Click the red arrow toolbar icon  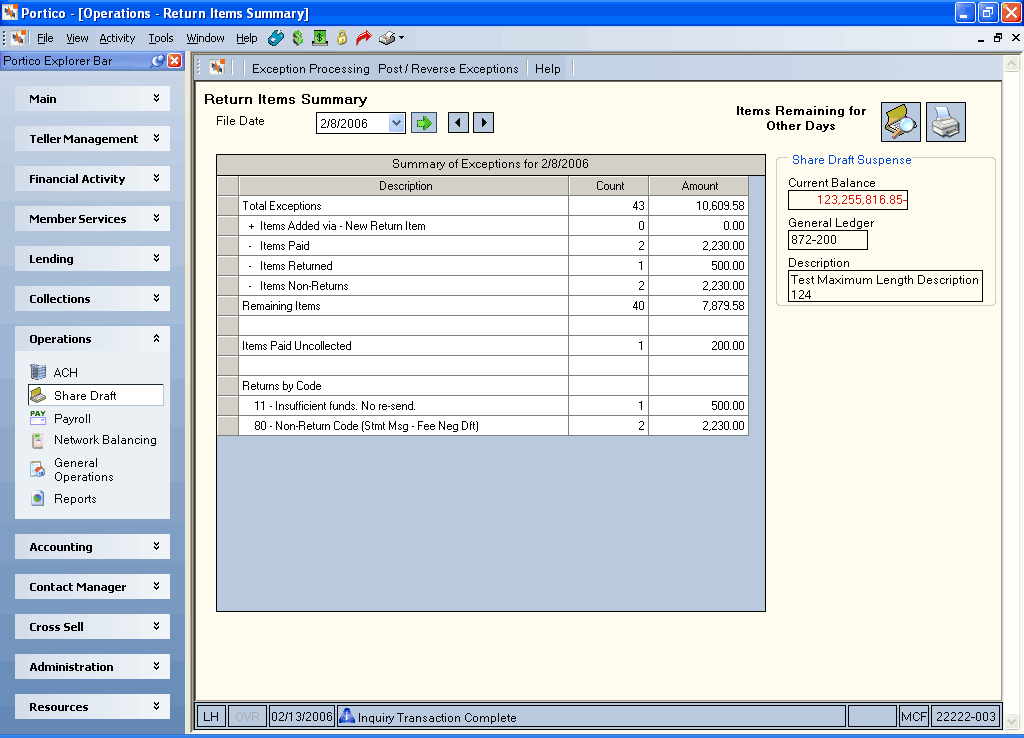pyautogui.click(x=363, y=38)
